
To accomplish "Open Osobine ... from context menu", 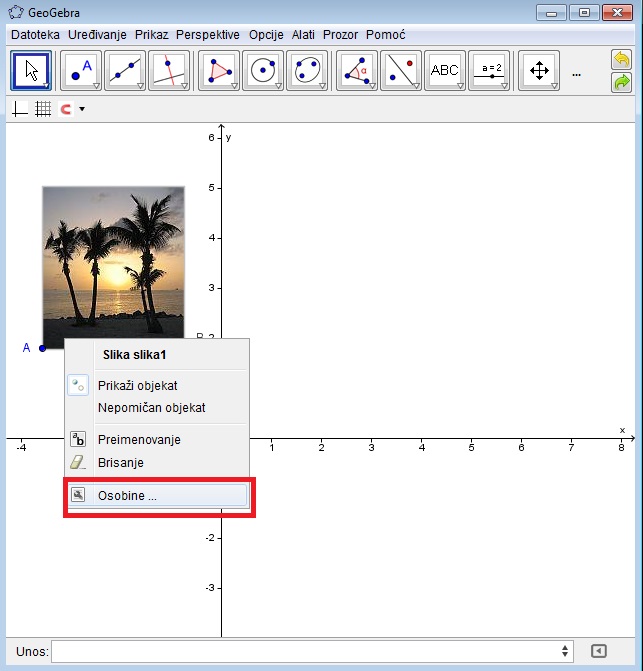I will pos(157,496).
